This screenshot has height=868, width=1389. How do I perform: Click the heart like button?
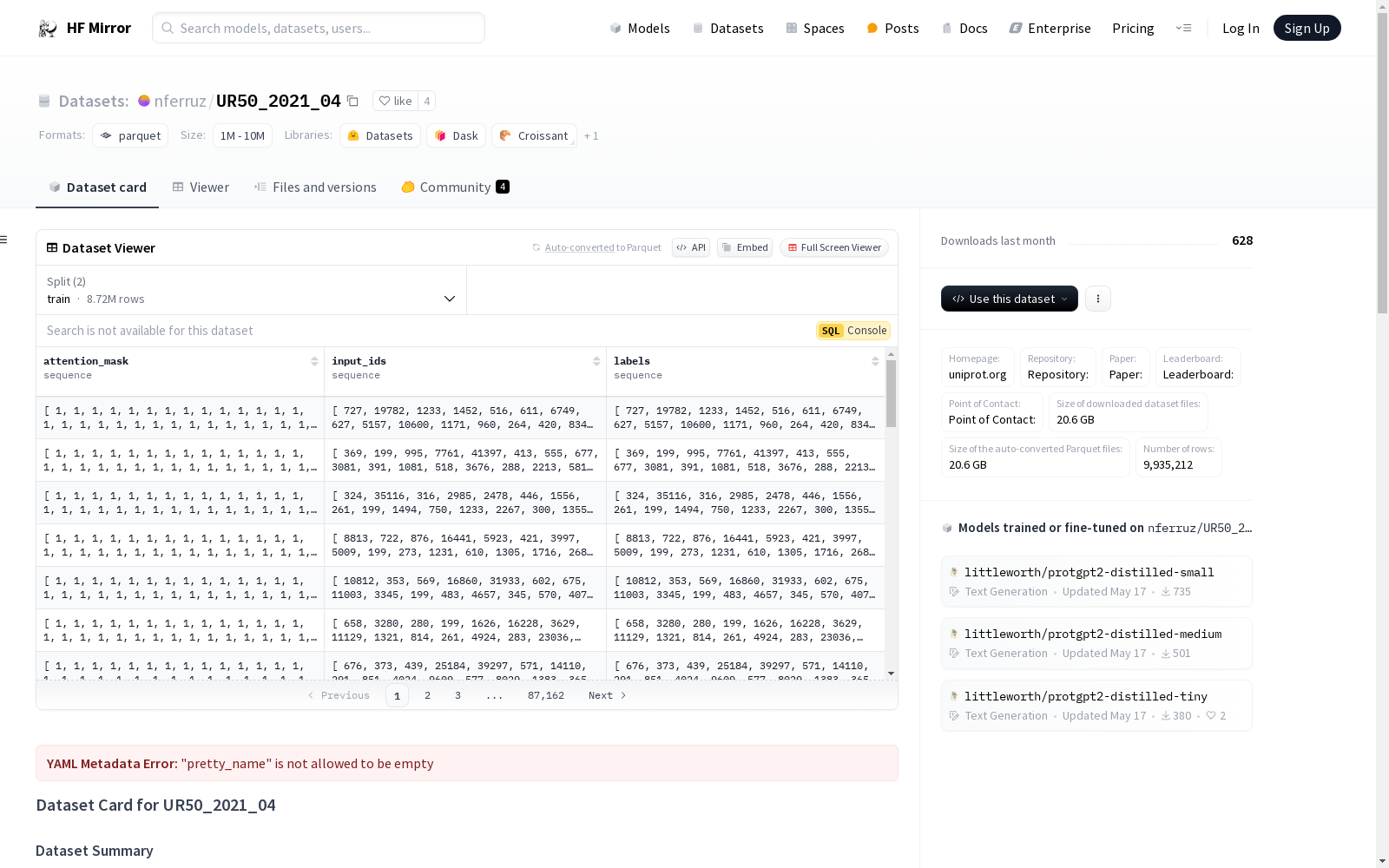395,101
